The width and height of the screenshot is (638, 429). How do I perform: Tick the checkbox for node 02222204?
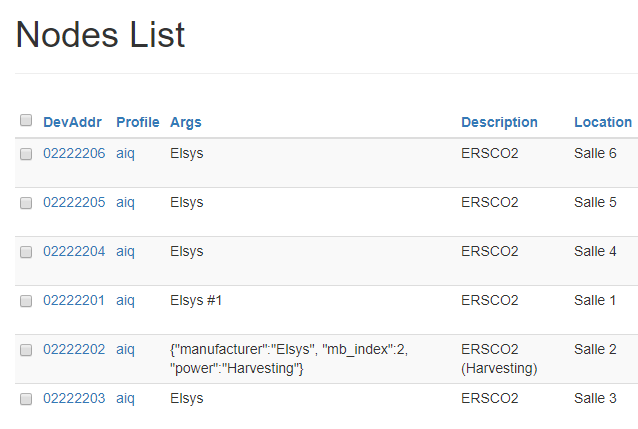pyautogui.click(x=26, y=252)
